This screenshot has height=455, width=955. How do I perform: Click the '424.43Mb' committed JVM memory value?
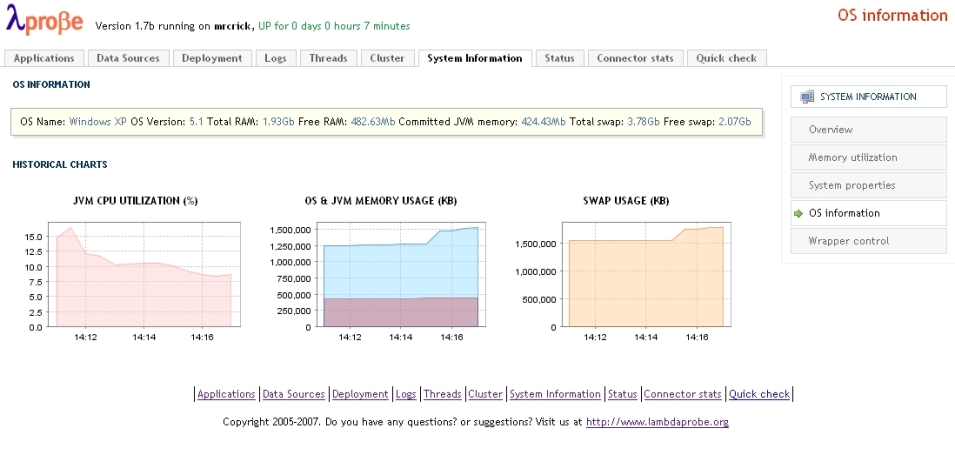543,122
